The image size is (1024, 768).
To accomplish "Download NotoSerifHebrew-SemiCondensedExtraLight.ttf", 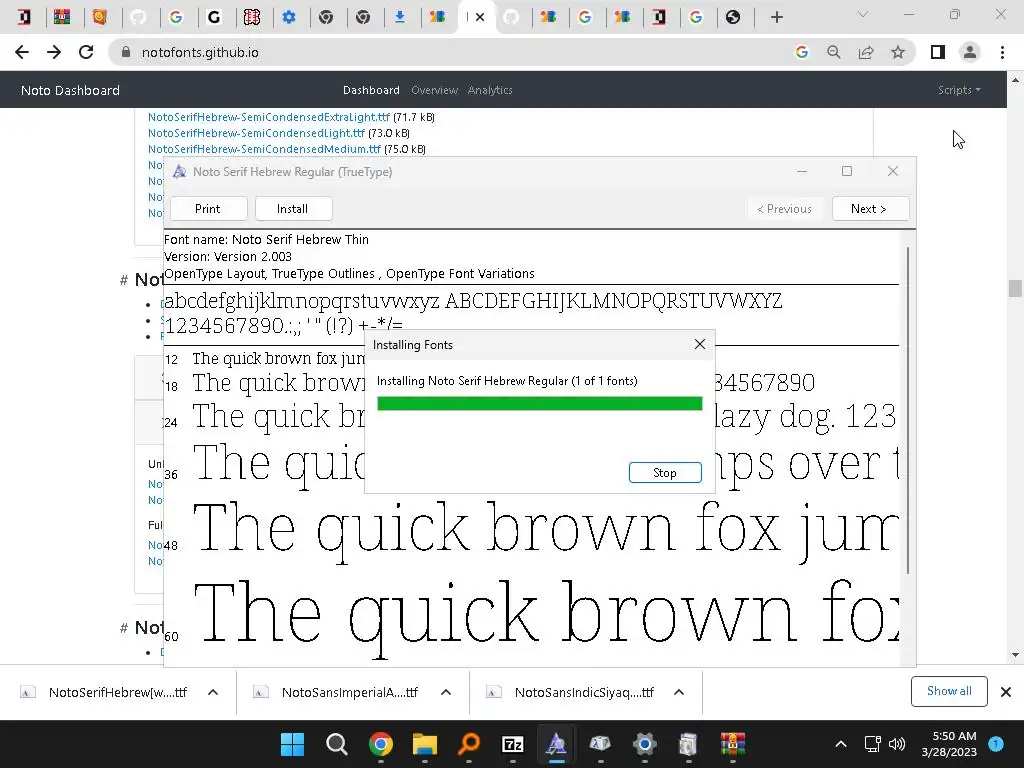I will (268, 117).
